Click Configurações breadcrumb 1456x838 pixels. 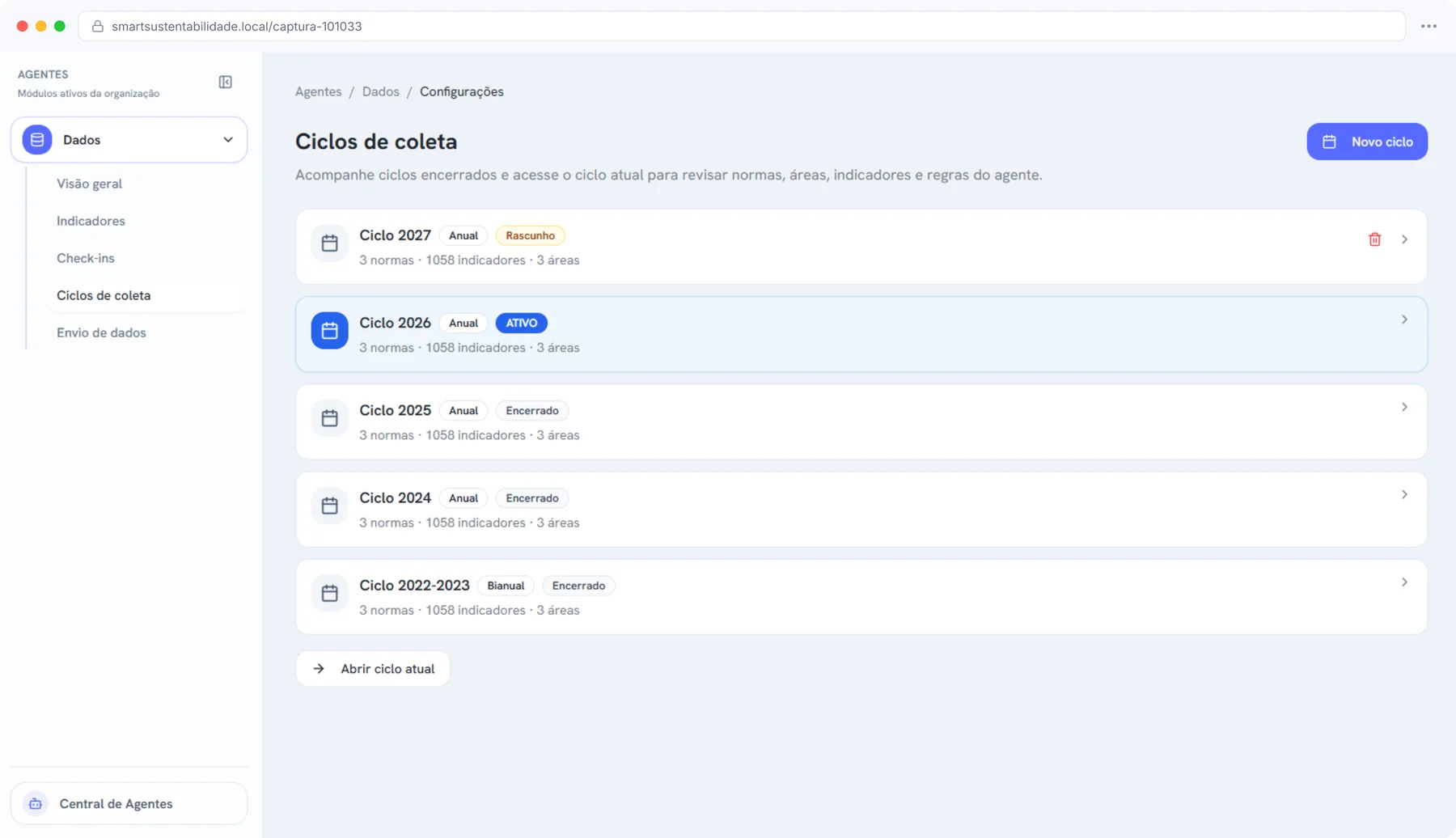coord(461,91)
